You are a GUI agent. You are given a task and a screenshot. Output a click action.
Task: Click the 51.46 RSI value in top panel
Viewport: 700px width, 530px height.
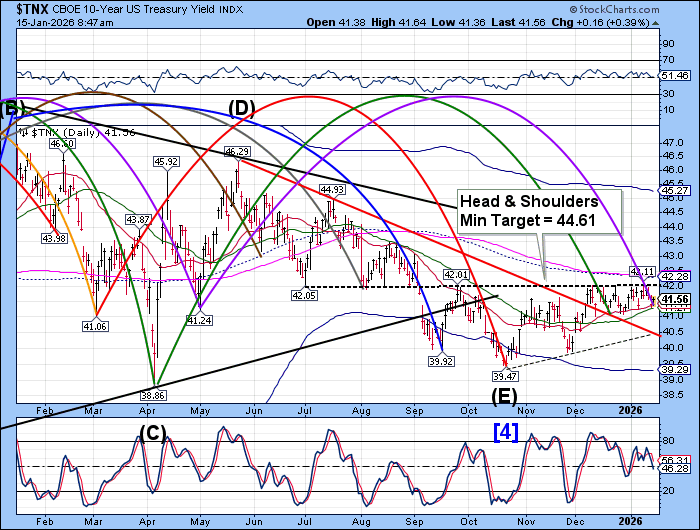click(677, 75)
